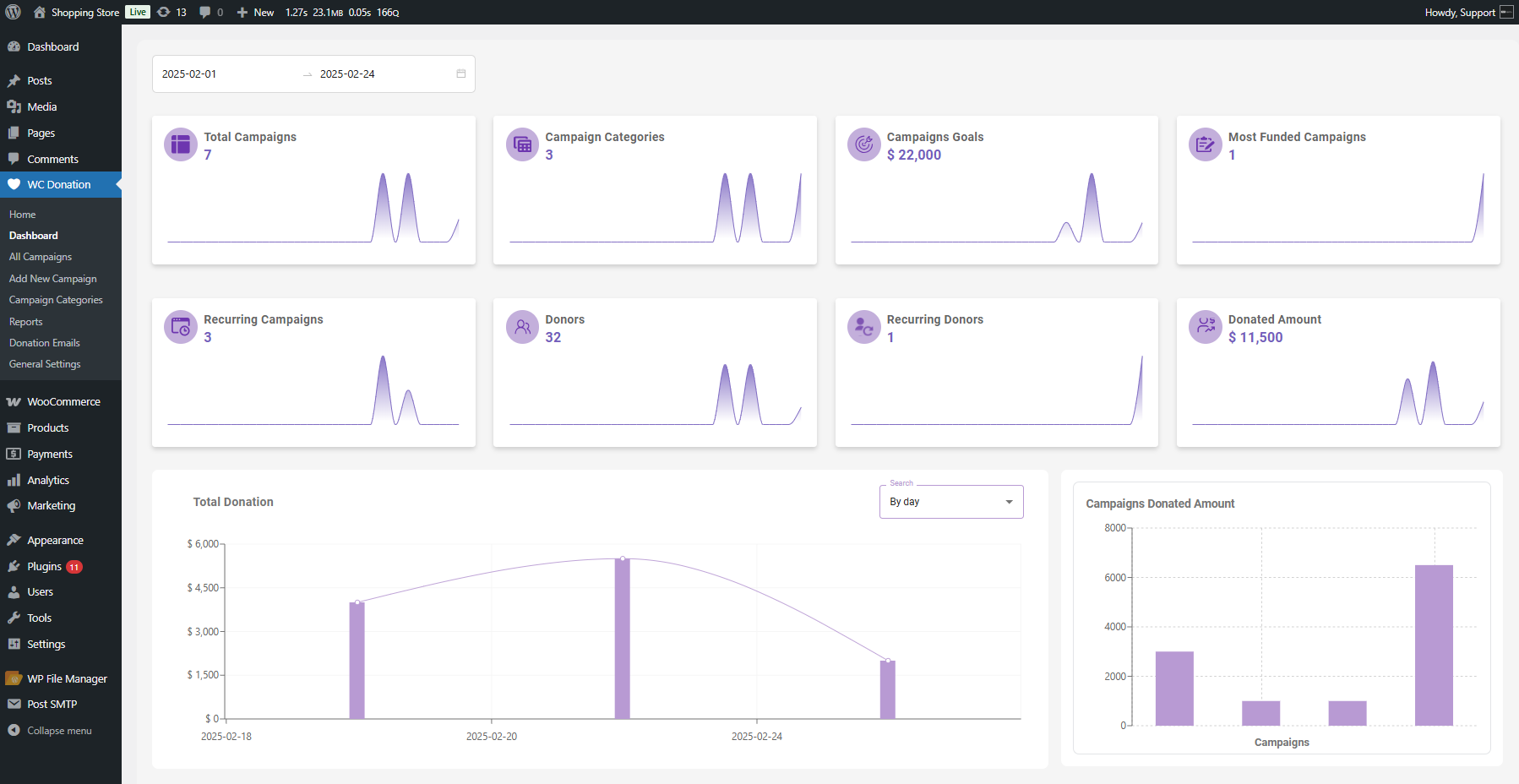Open the New content menu
Image resolution: width=1519 pixels, height=784 pixels.
coord(255,12)
